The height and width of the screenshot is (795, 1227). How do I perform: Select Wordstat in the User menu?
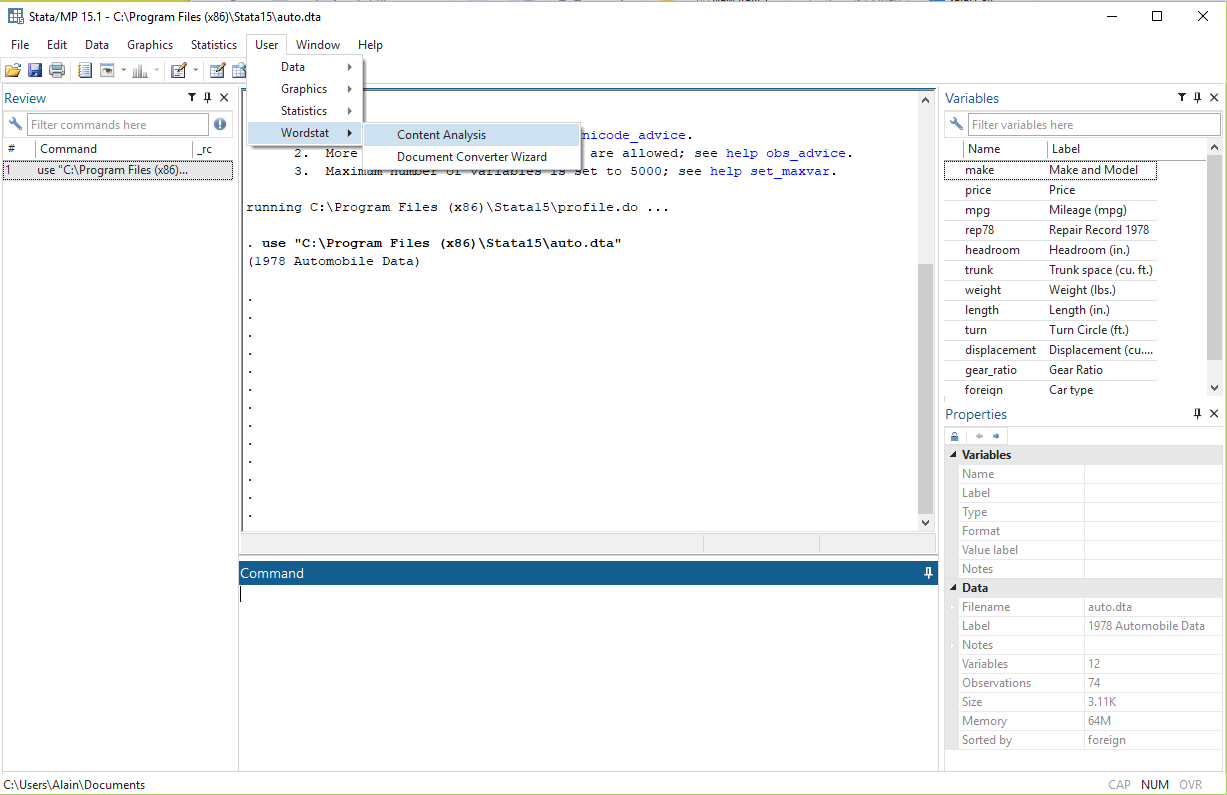(x=305, y=133)
